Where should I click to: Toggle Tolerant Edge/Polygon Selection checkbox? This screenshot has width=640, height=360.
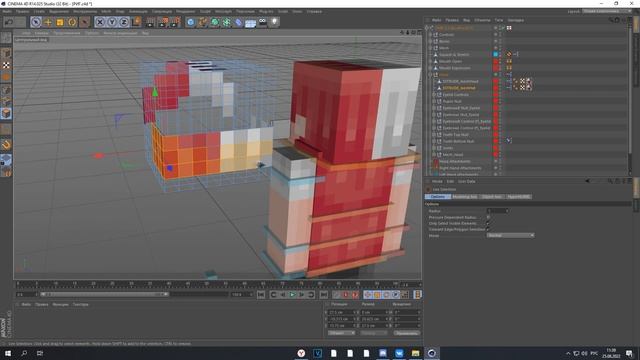(488, 230)
